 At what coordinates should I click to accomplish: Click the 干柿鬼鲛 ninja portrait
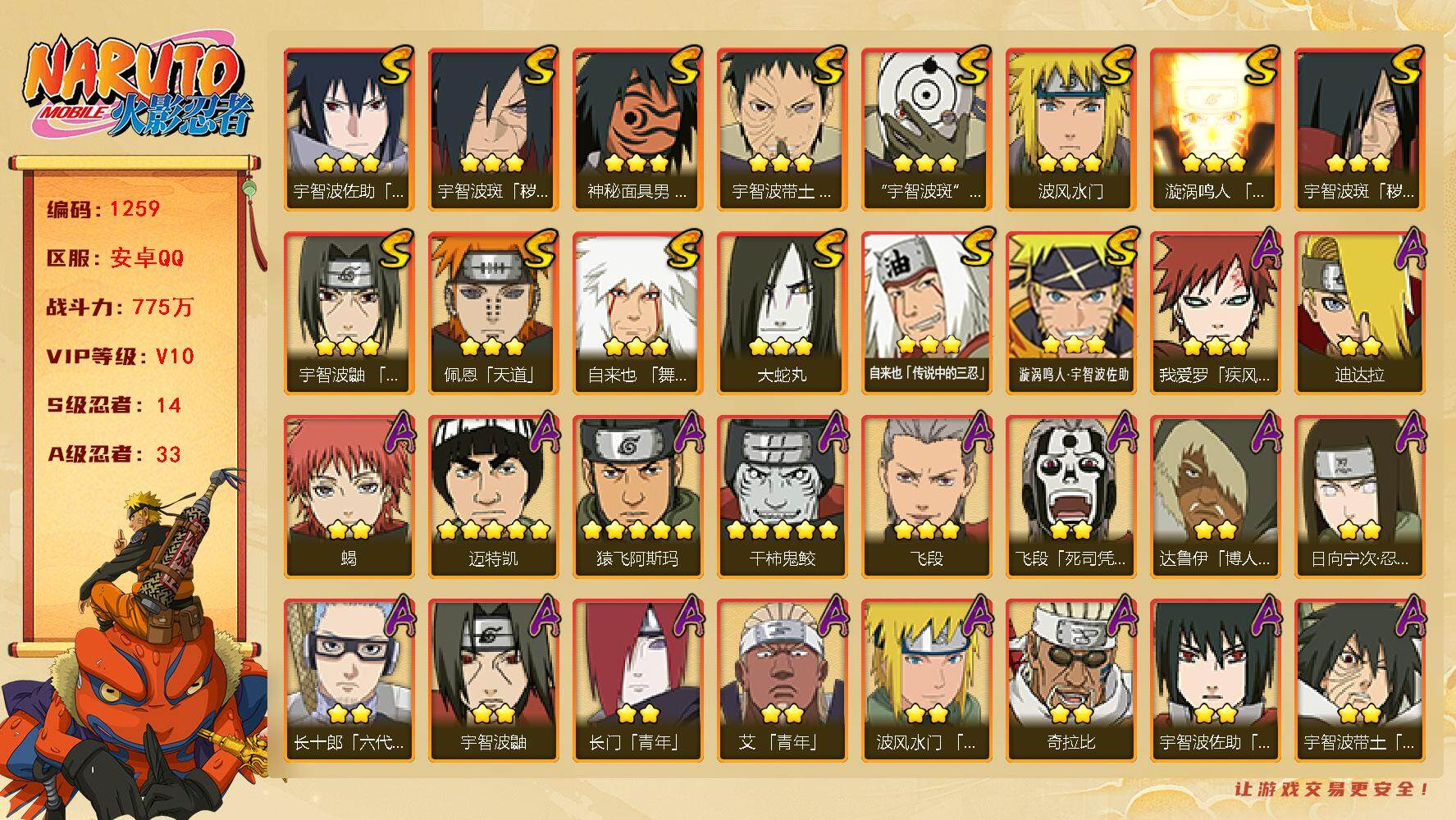coord(782,497)
